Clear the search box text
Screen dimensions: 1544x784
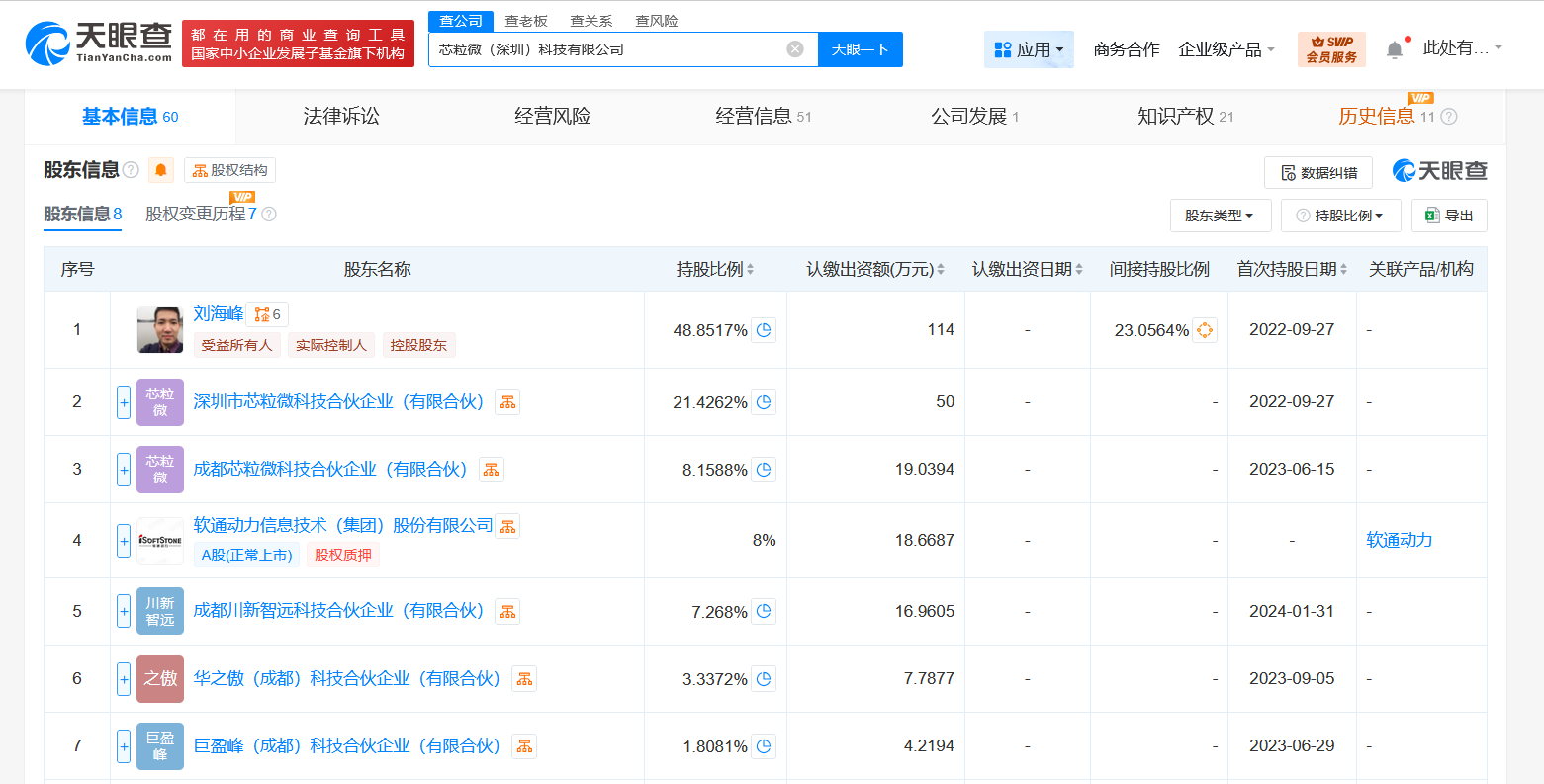coord(795,49)
